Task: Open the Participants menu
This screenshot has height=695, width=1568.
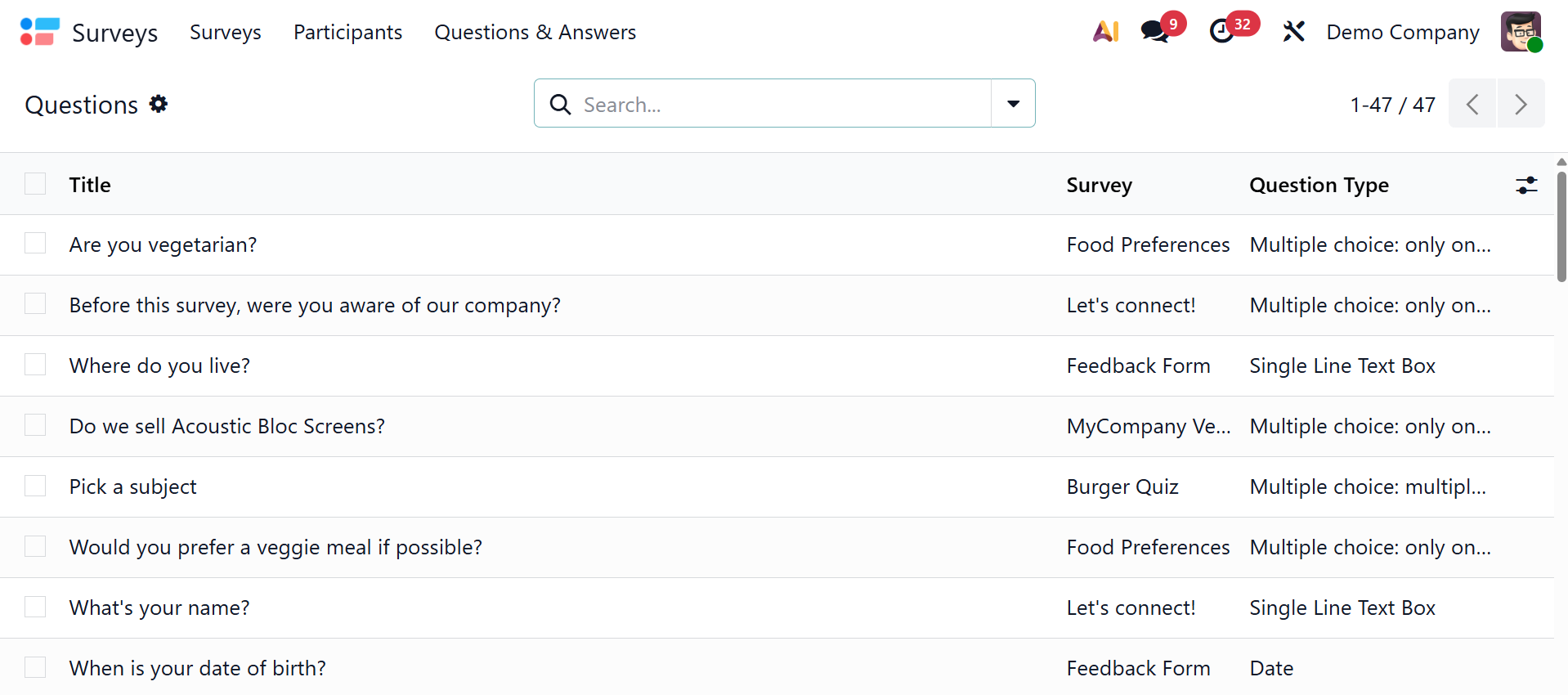Action: pos(347,32)
